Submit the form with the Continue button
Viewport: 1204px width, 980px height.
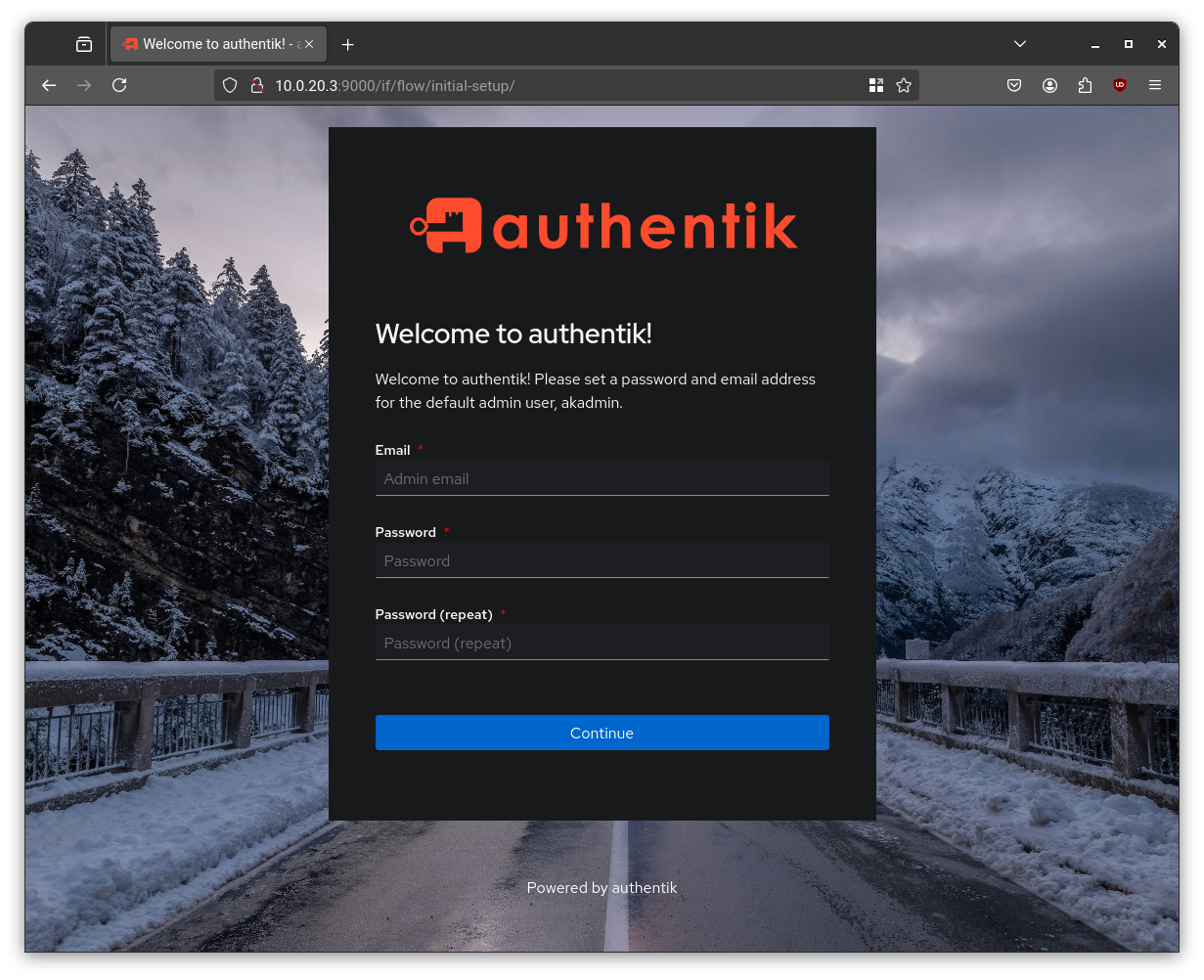[602, 733]
